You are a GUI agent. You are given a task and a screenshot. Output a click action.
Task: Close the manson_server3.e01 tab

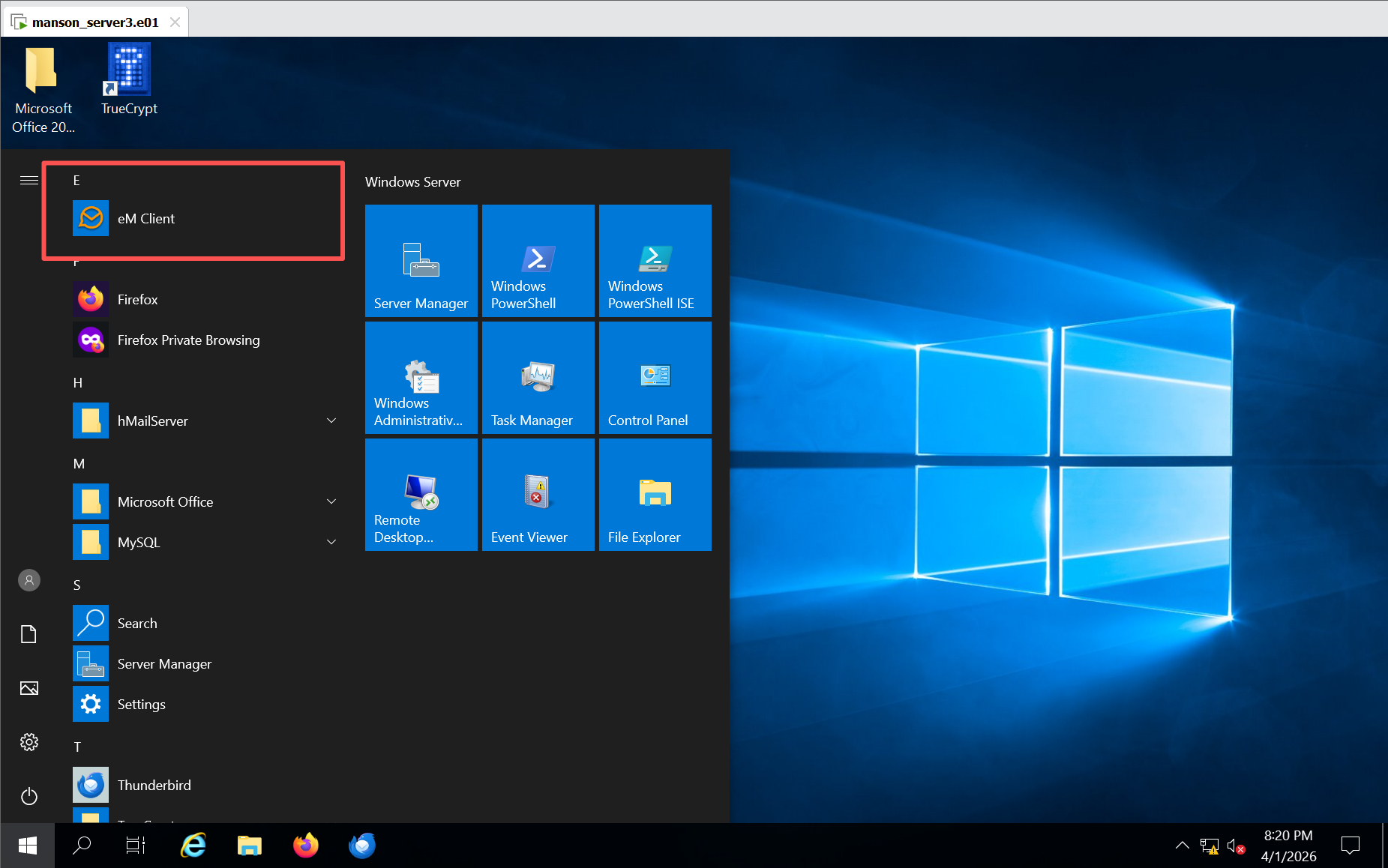coord(175,22)
